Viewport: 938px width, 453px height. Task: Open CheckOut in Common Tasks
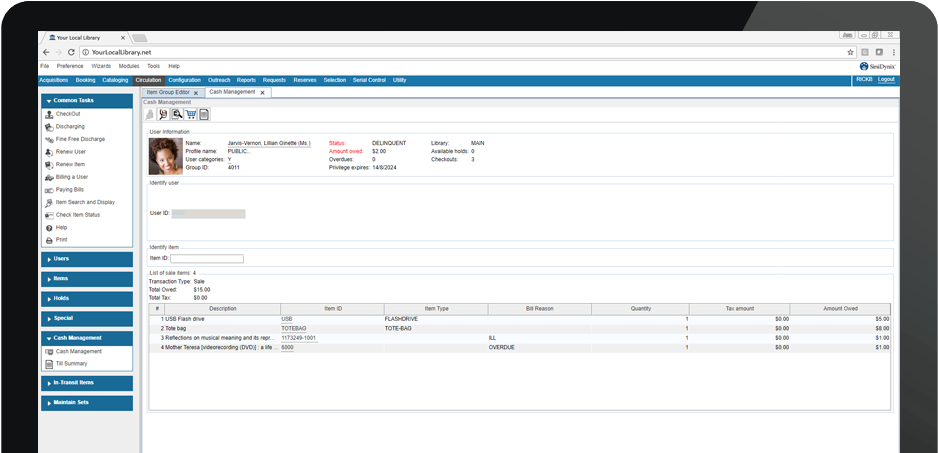click(x=68, y=114)
